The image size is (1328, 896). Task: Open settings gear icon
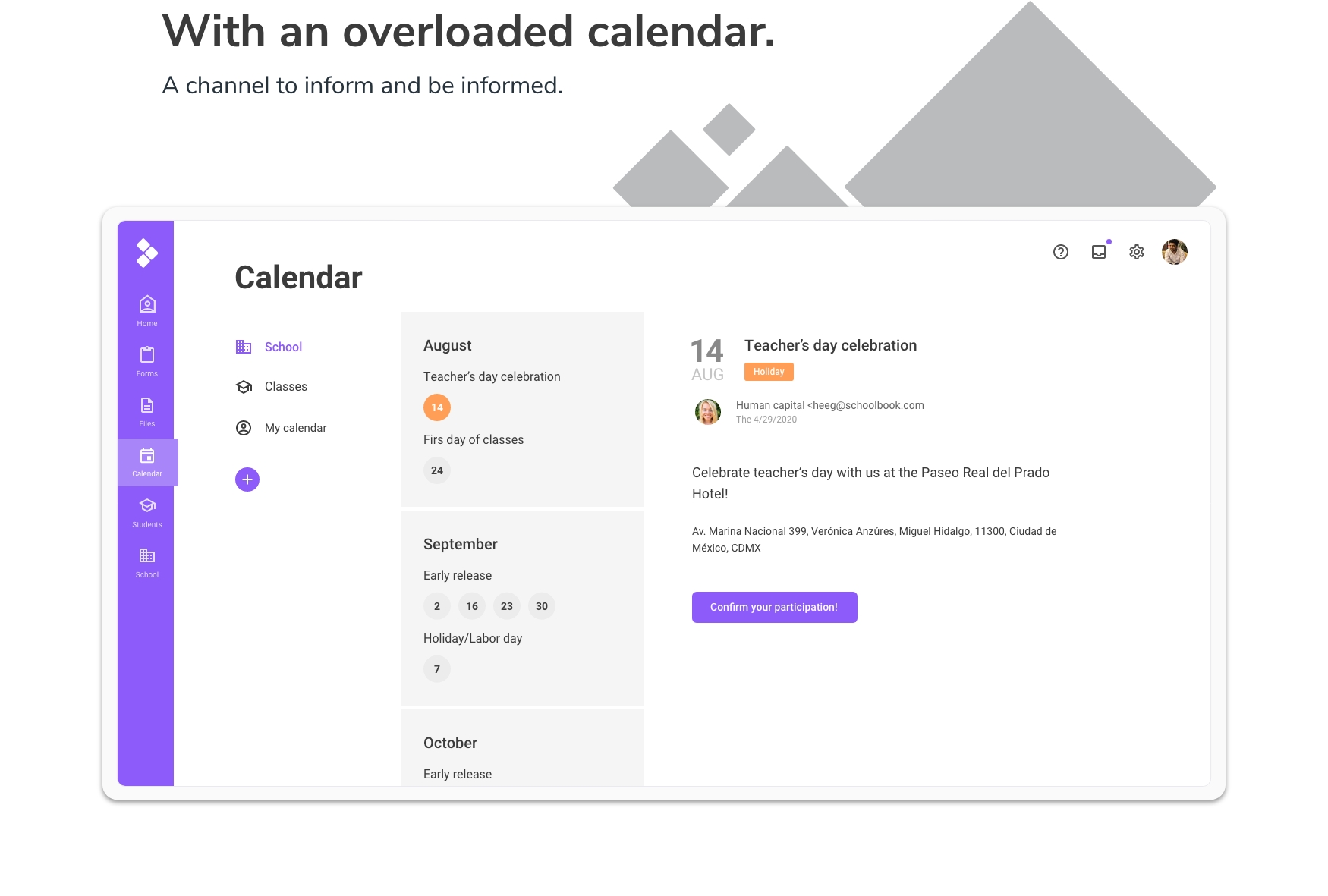[1137, 252]
